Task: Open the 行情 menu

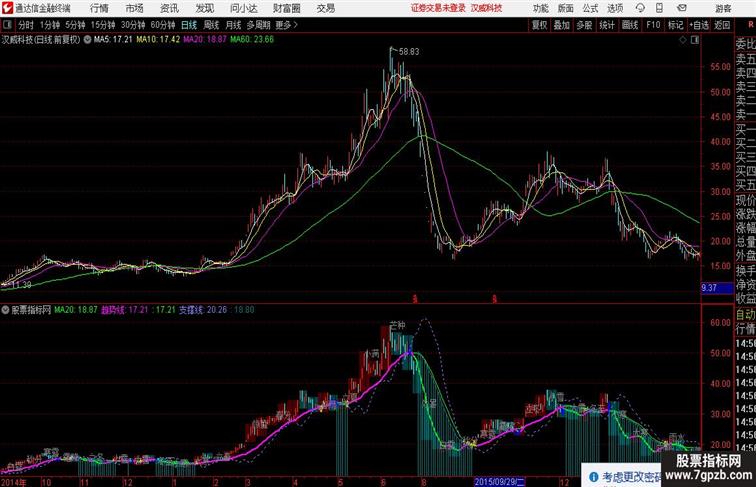Action: pyautogui.click(x=99, y=8)
